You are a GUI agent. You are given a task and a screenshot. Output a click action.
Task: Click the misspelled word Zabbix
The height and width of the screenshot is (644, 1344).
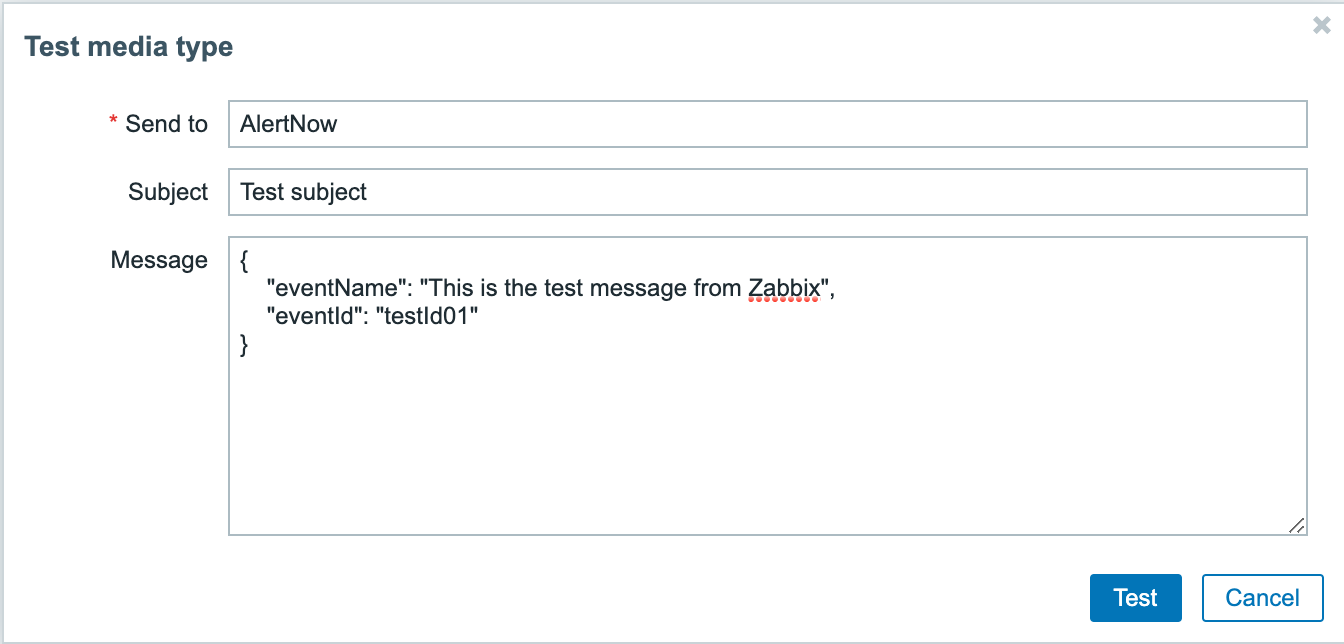(x=784, y=289)
